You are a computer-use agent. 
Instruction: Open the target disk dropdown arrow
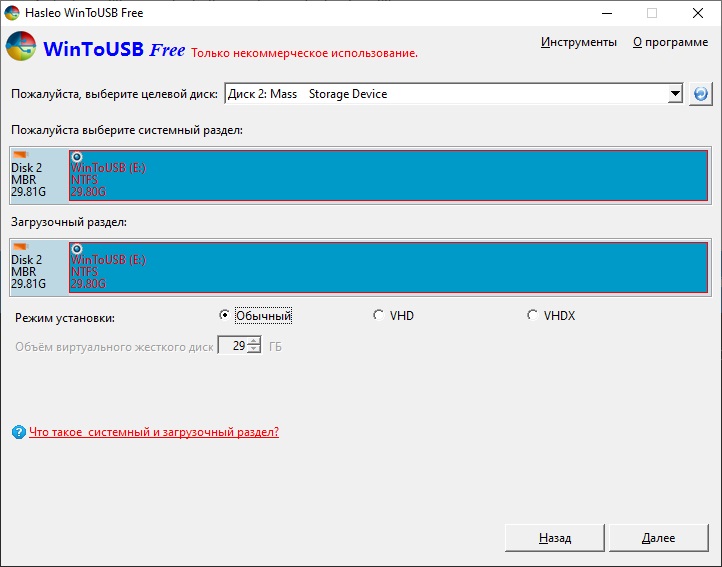(675, 94)
